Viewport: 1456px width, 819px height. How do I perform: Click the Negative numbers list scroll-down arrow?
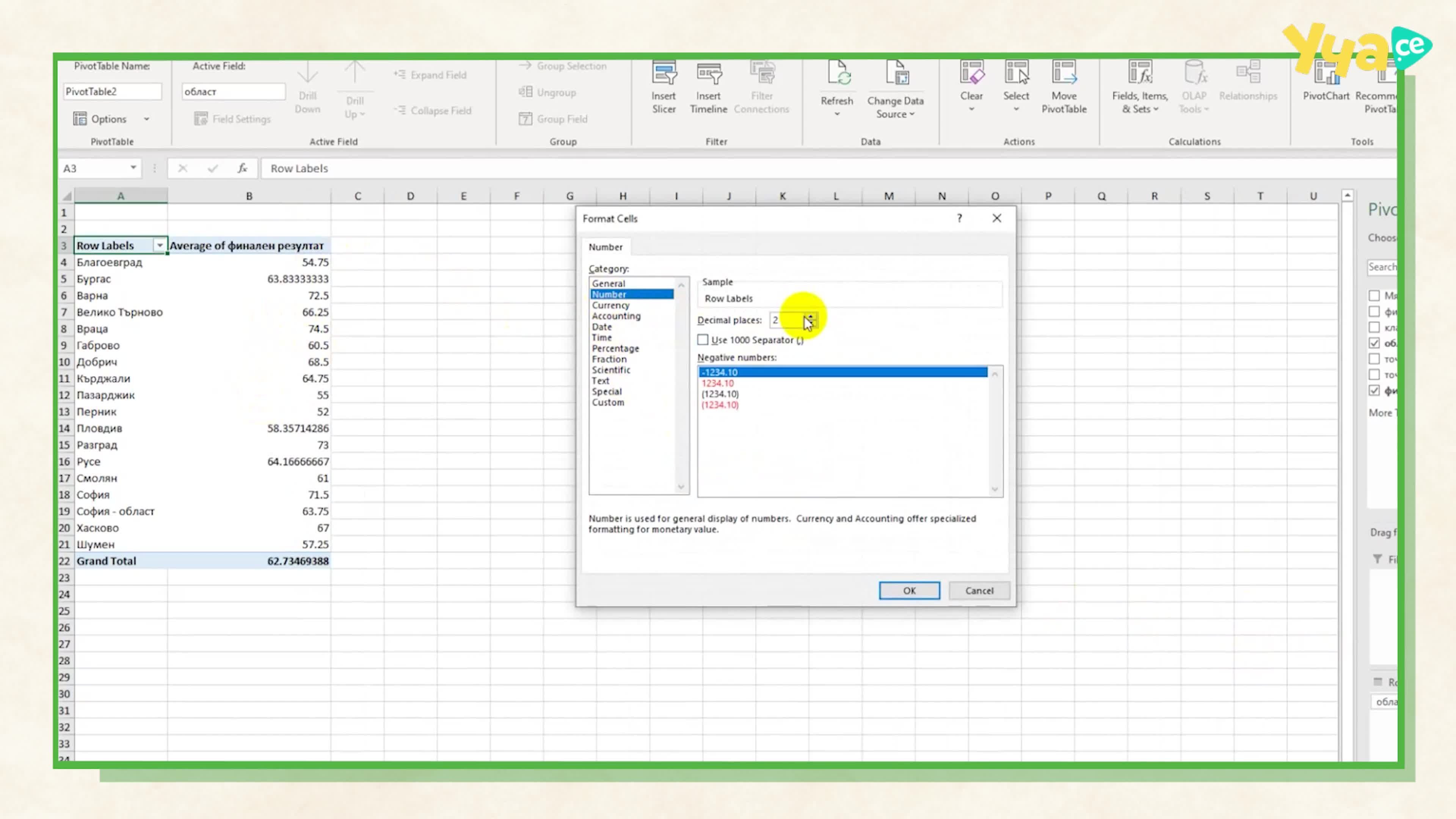[995, 490]
